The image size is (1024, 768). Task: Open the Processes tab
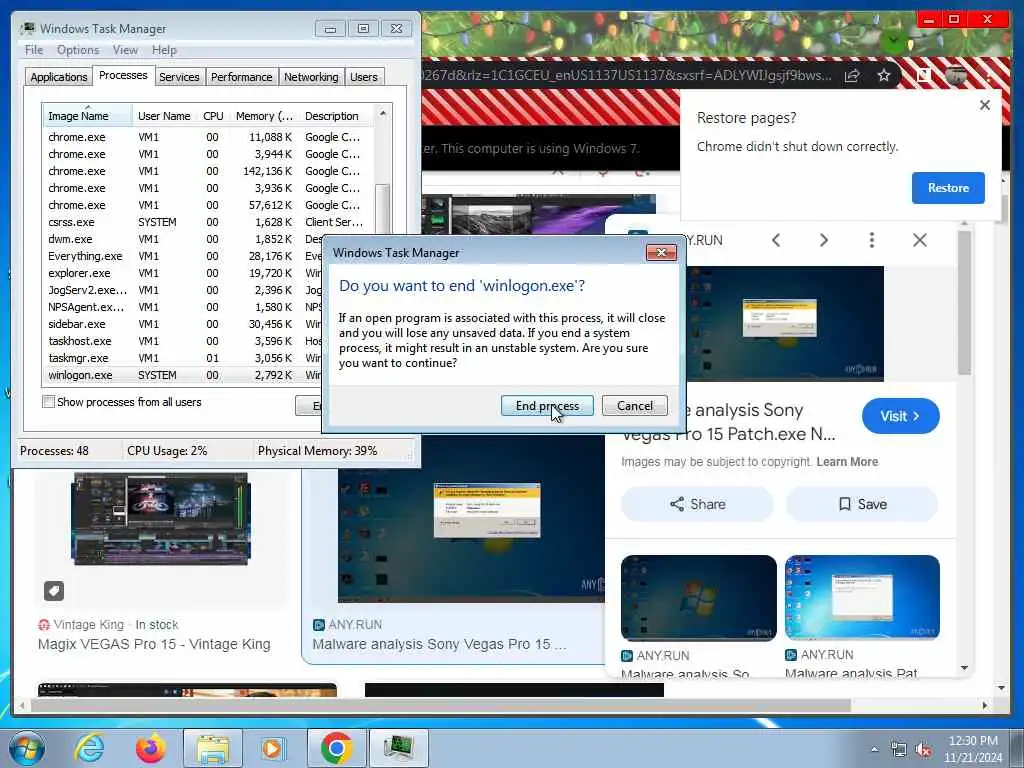[123, 76]
